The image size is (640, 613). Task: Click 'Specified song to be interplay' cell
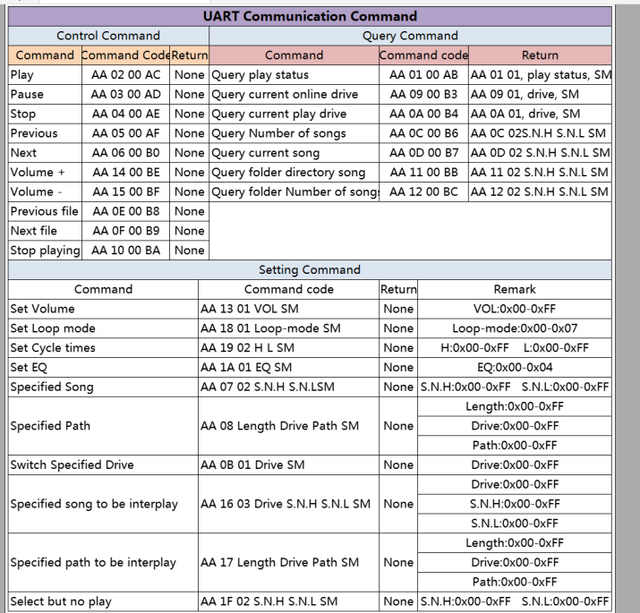(103, 504)
